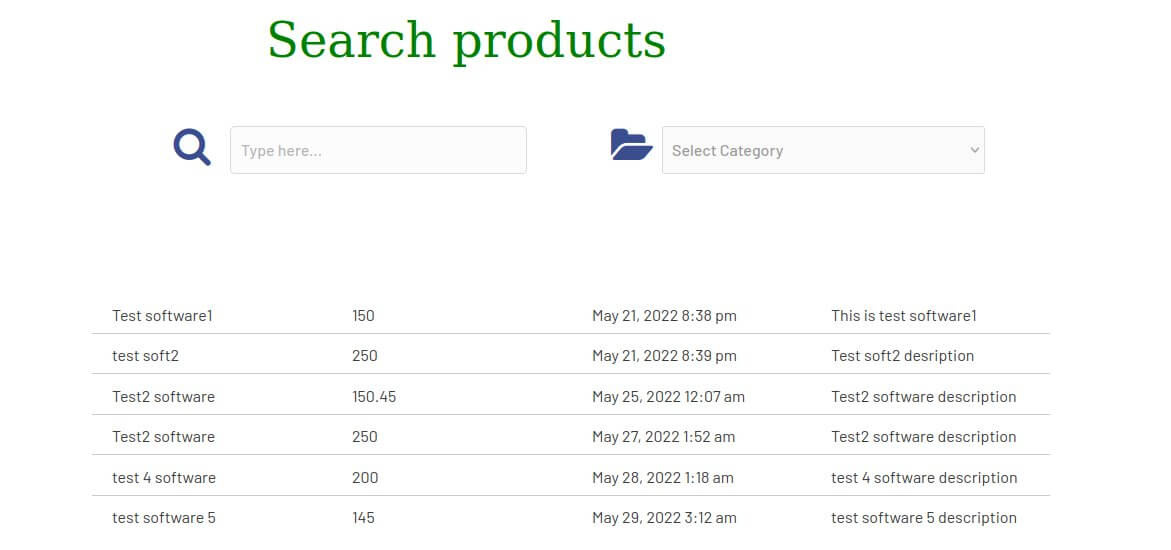Click "Test soft2 desription" text
Screen dimensions: 1171x550
(x=902, y=356)
